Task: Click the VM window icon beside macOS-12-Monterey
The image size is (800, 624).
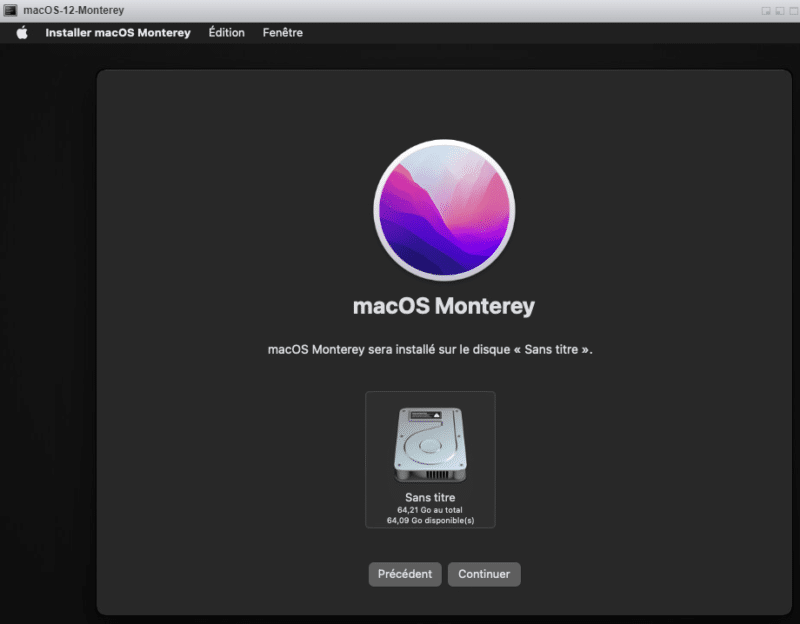Action: (x=10, y=10)
